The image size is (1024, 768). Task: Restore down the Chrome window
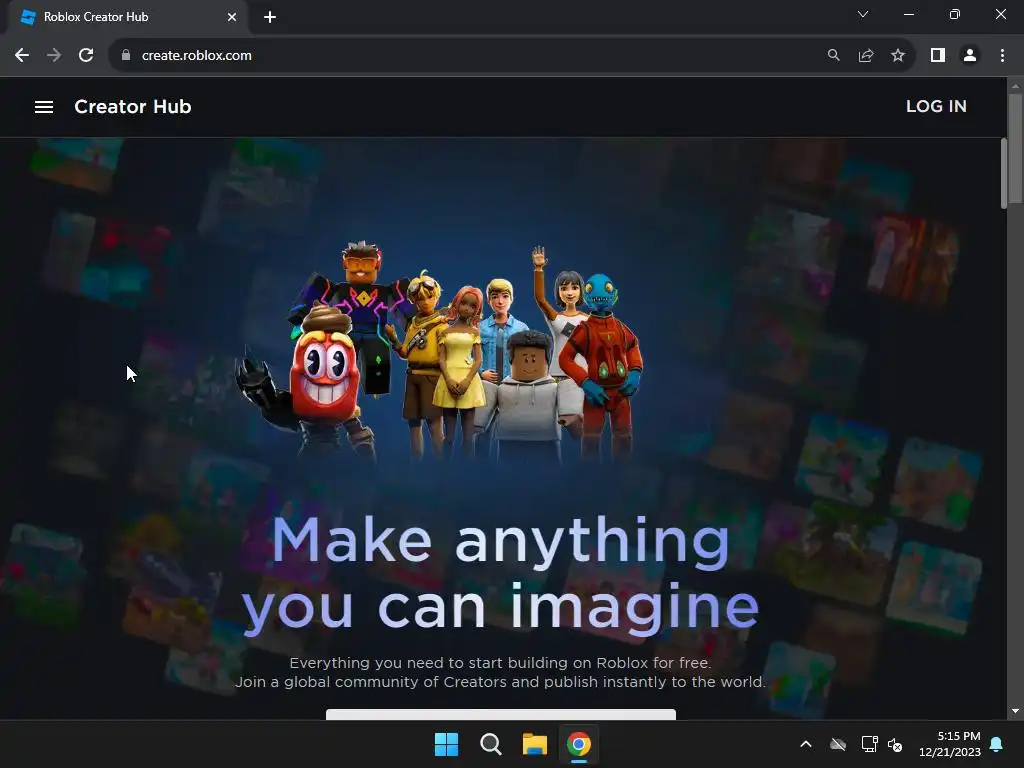[x=955, y=14]
